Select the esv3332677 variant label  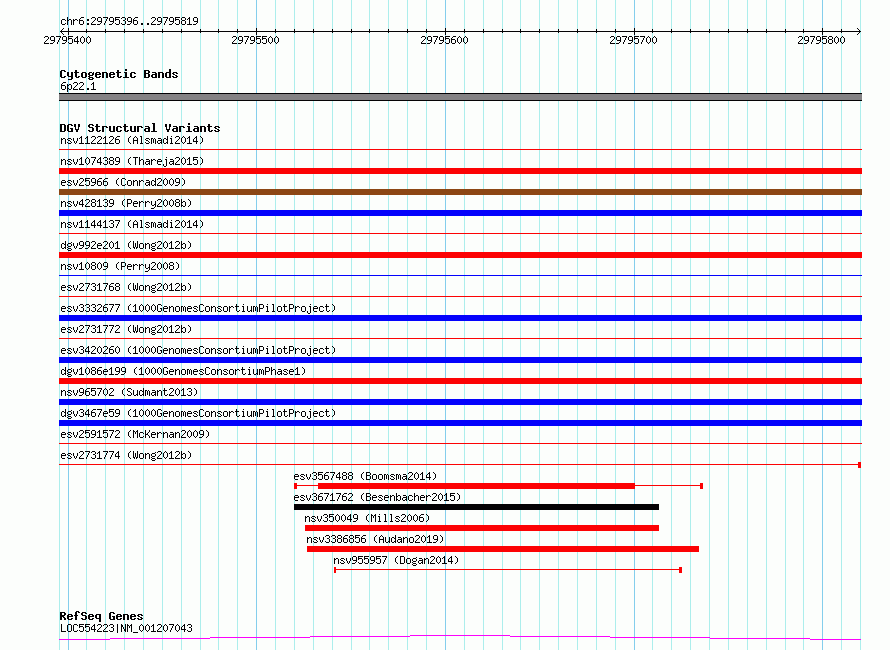pyautogui.click(x=198, y=308)
